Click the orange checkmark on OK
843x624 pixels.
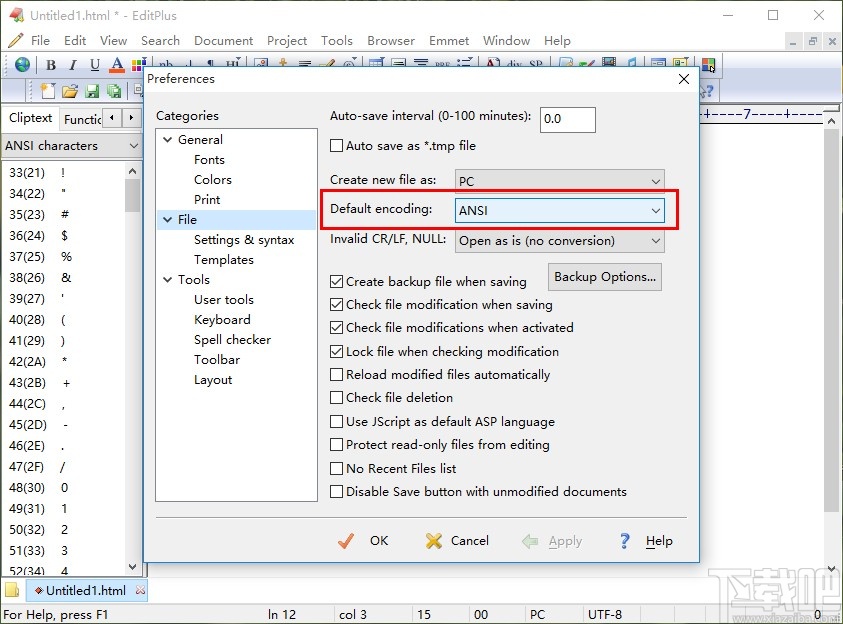point(346,541)
